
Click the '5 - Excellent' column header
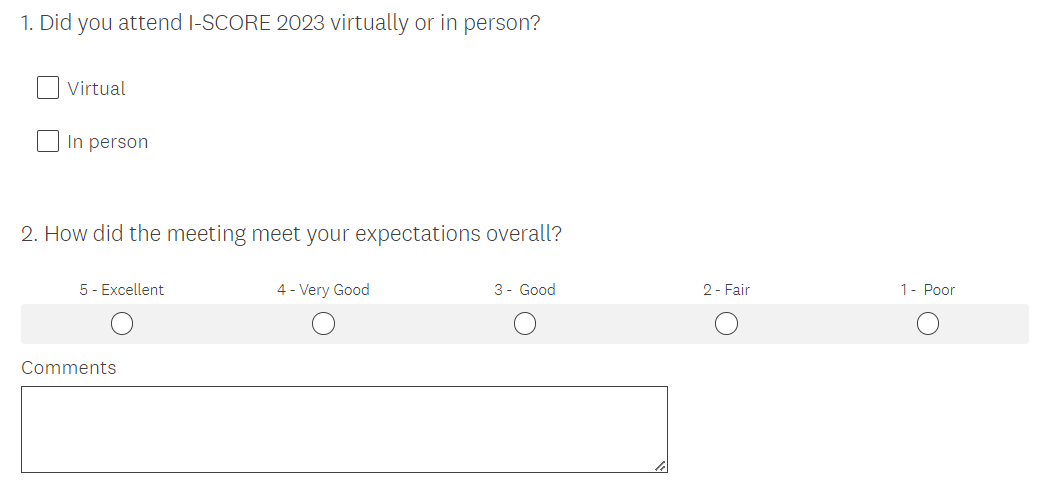coord(122,290)
